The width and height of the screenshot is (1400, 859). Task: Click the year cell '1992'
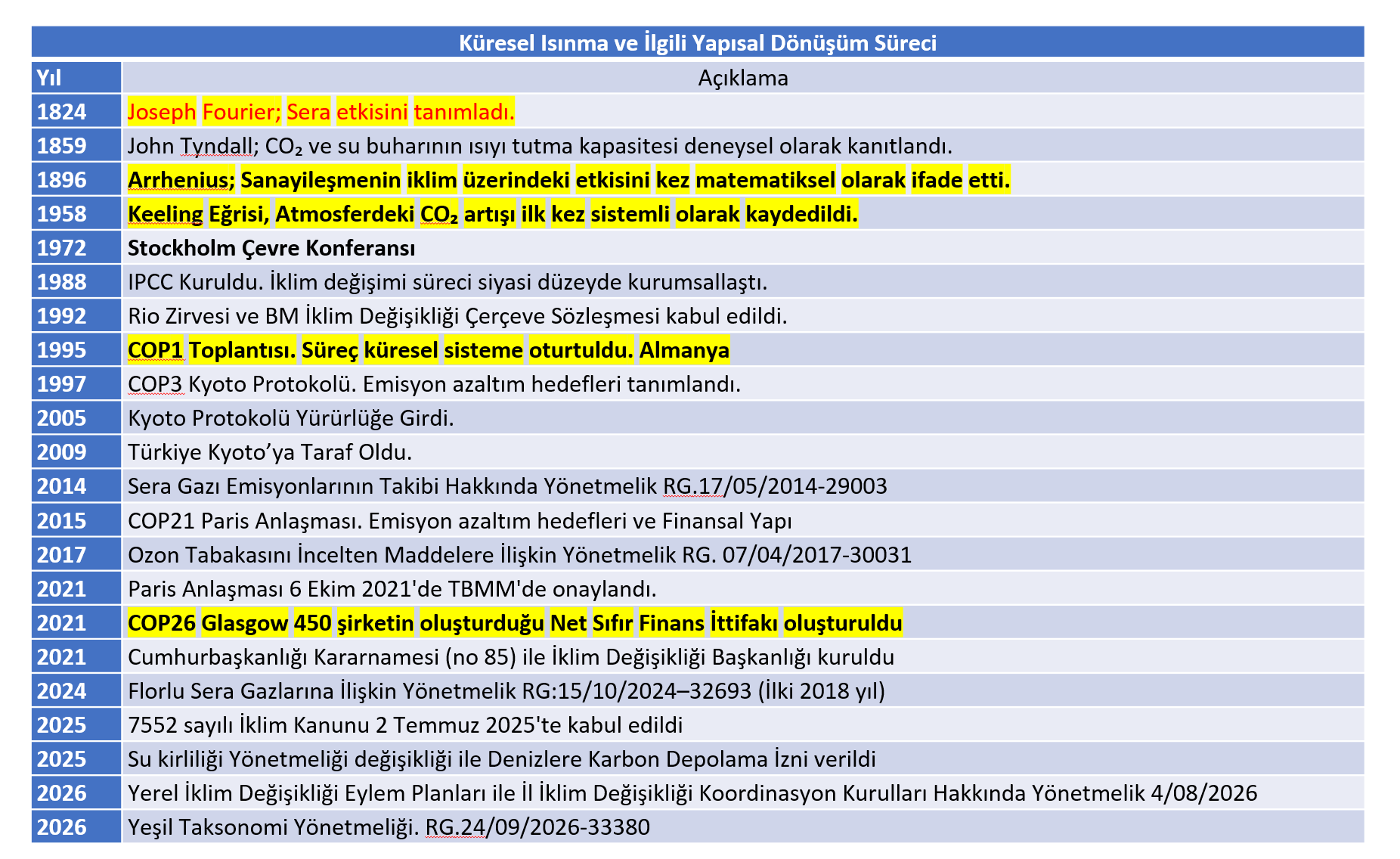point(76,315)
